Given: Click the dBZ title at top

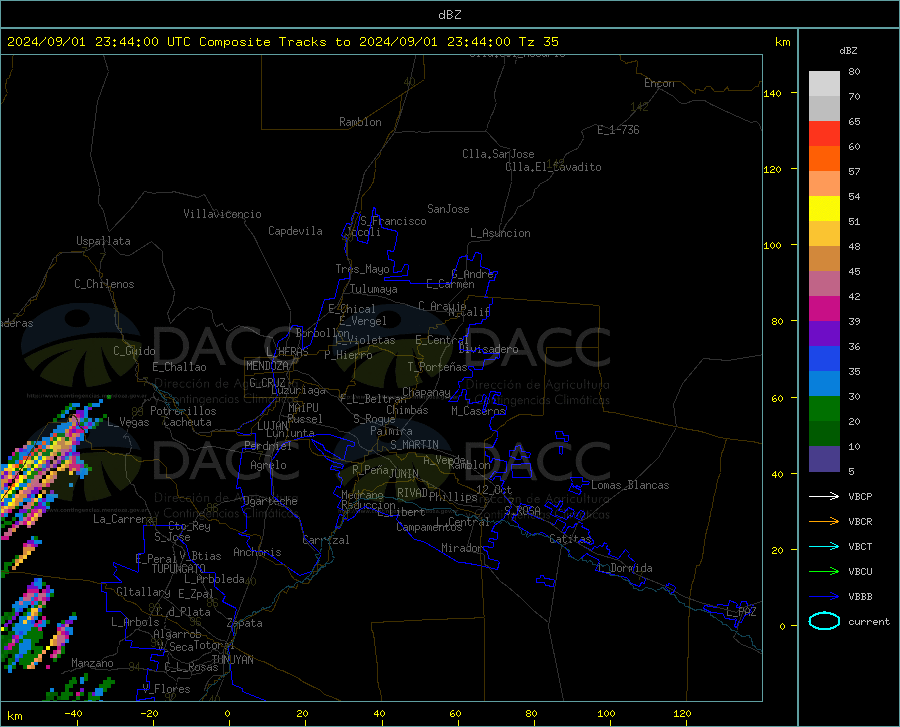Looking at the screenshot, I should pos(450,15).
